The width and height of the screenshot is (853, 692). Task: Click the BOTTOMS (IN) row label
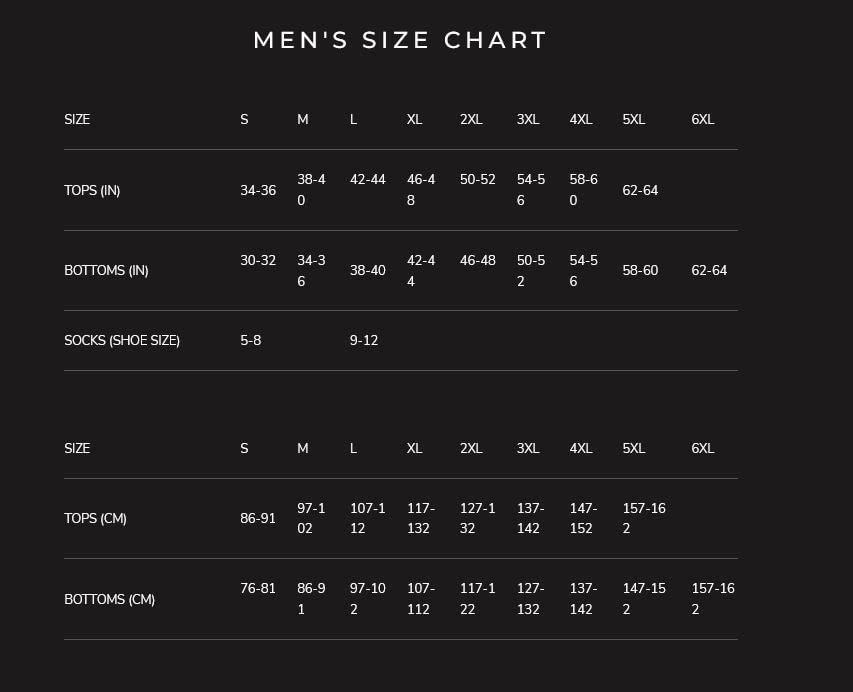click(106, 270)
